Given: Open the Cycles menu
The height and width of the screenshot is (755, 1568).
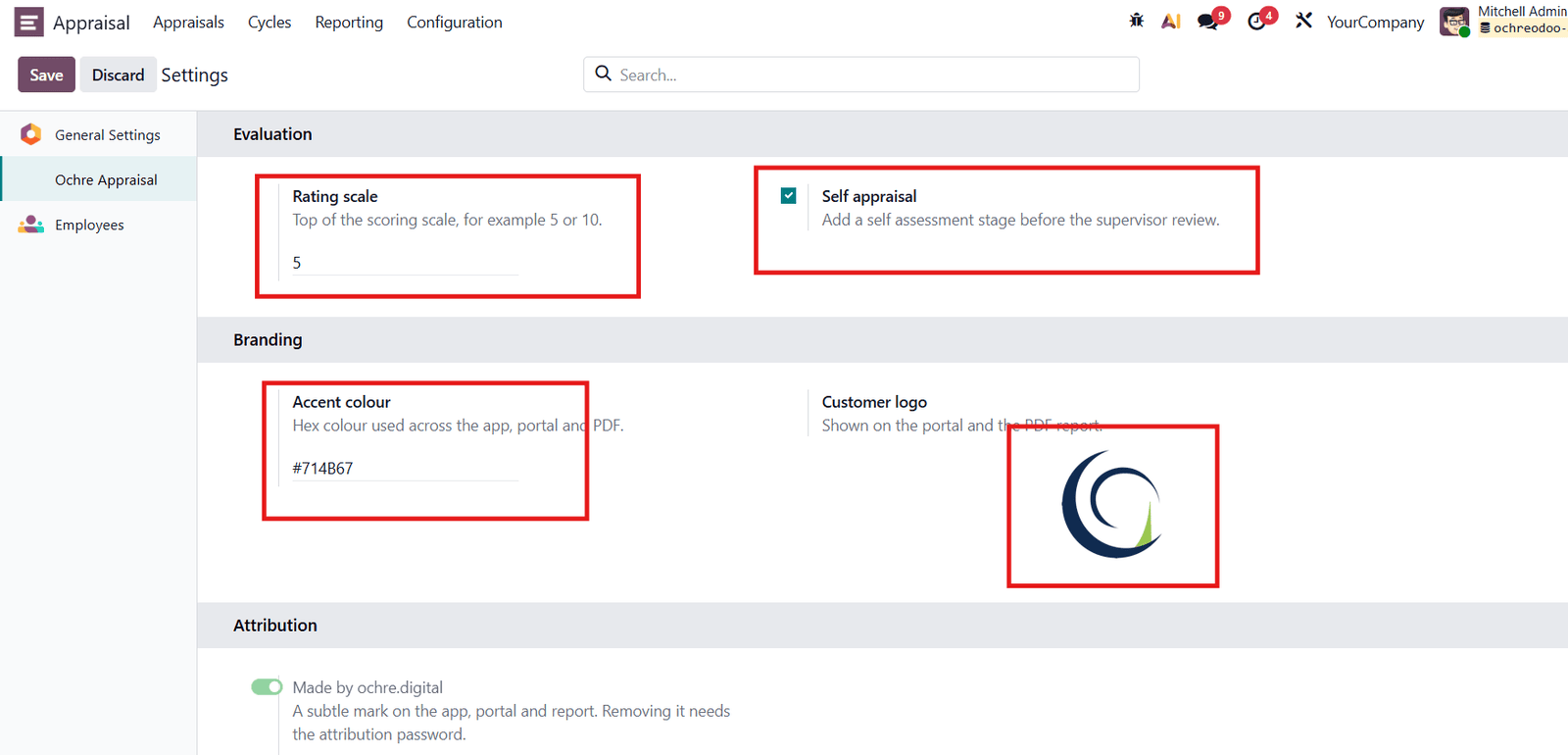Looking at the screenshot, I should 269,22.
